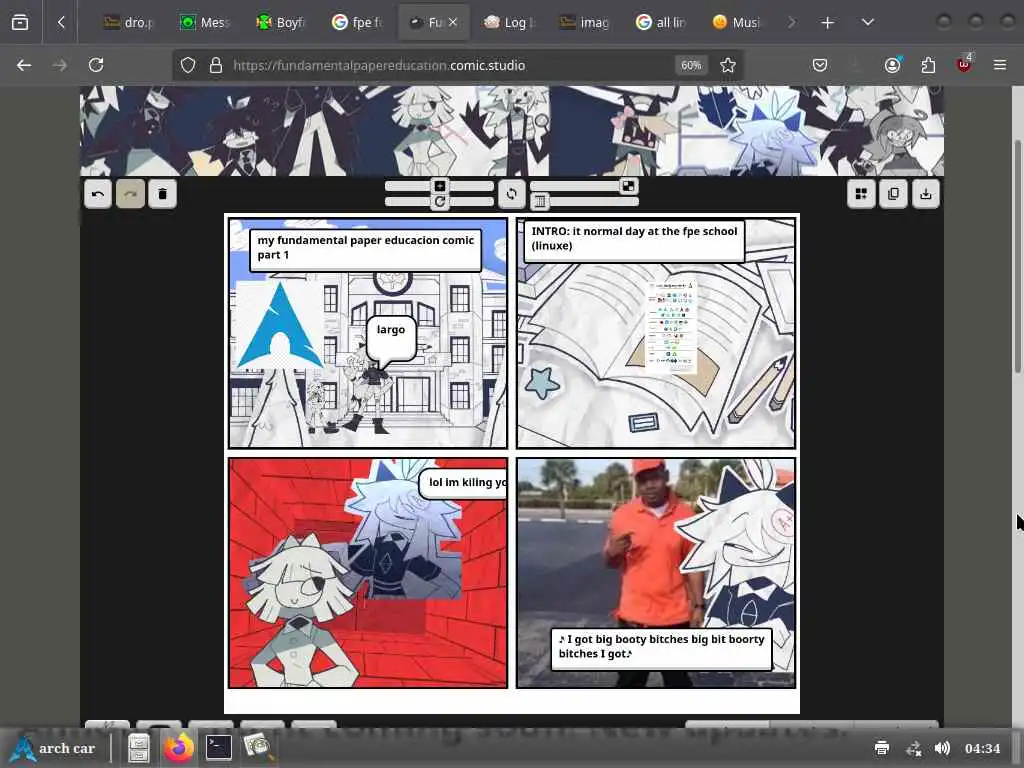1024x768 pixels.
Task: Undo the last comic edit
Action: click(x=98, y=194)
